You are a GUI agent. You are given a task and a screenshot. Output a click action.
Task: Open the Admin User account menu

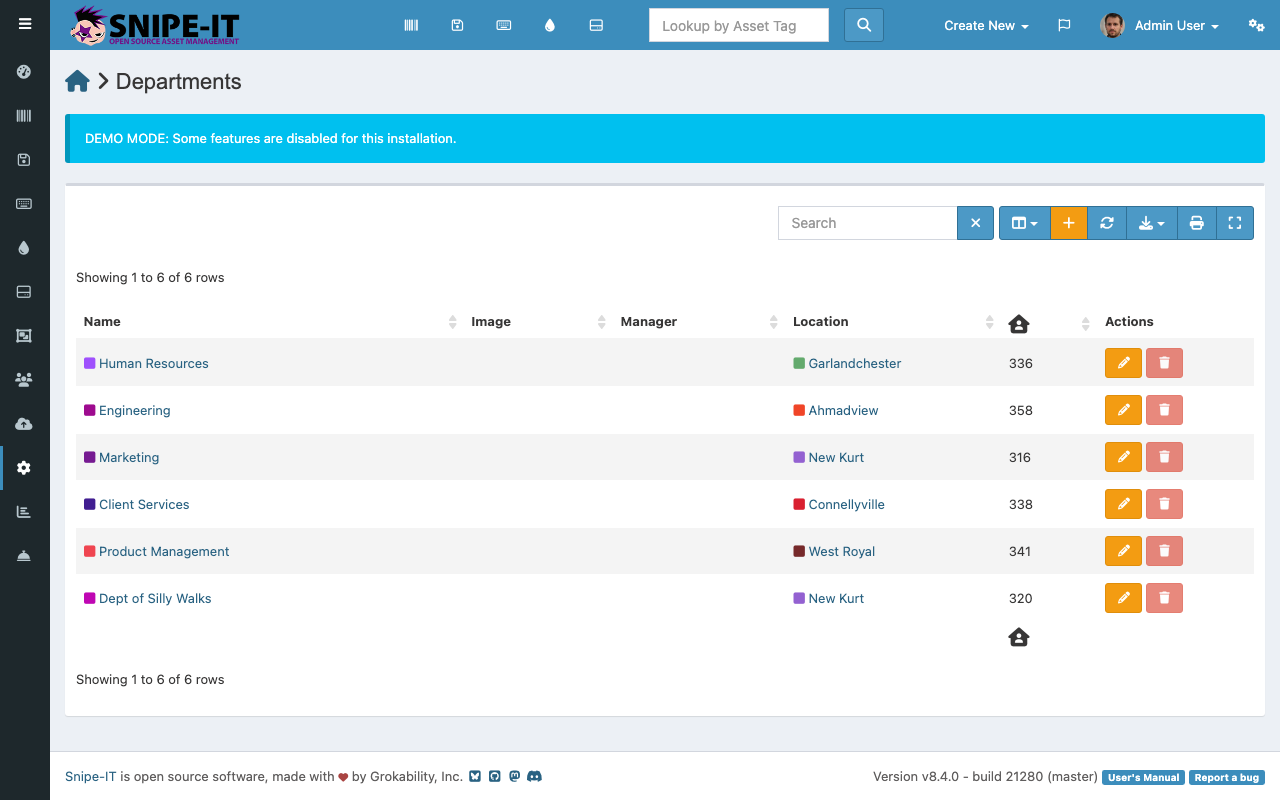(1160, 26)
